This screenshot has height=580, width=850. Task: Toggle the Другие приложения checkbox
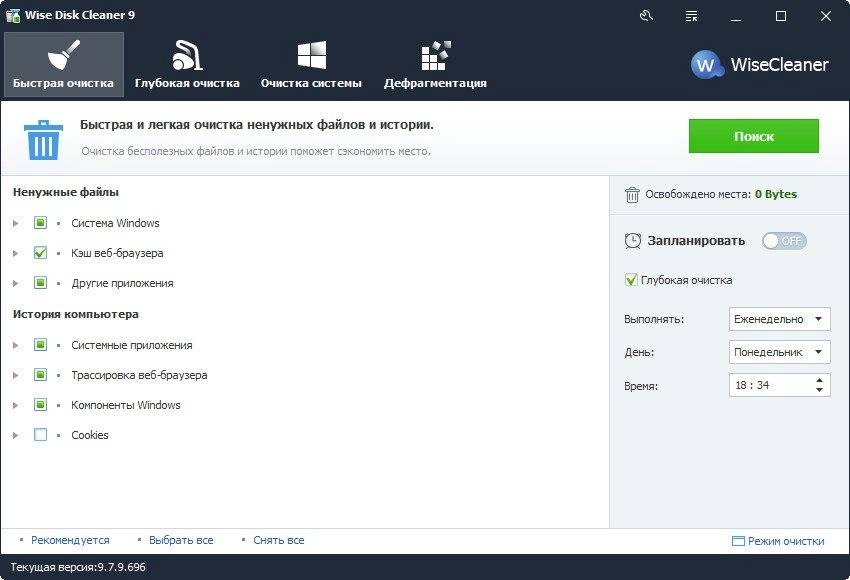(41, 283)
